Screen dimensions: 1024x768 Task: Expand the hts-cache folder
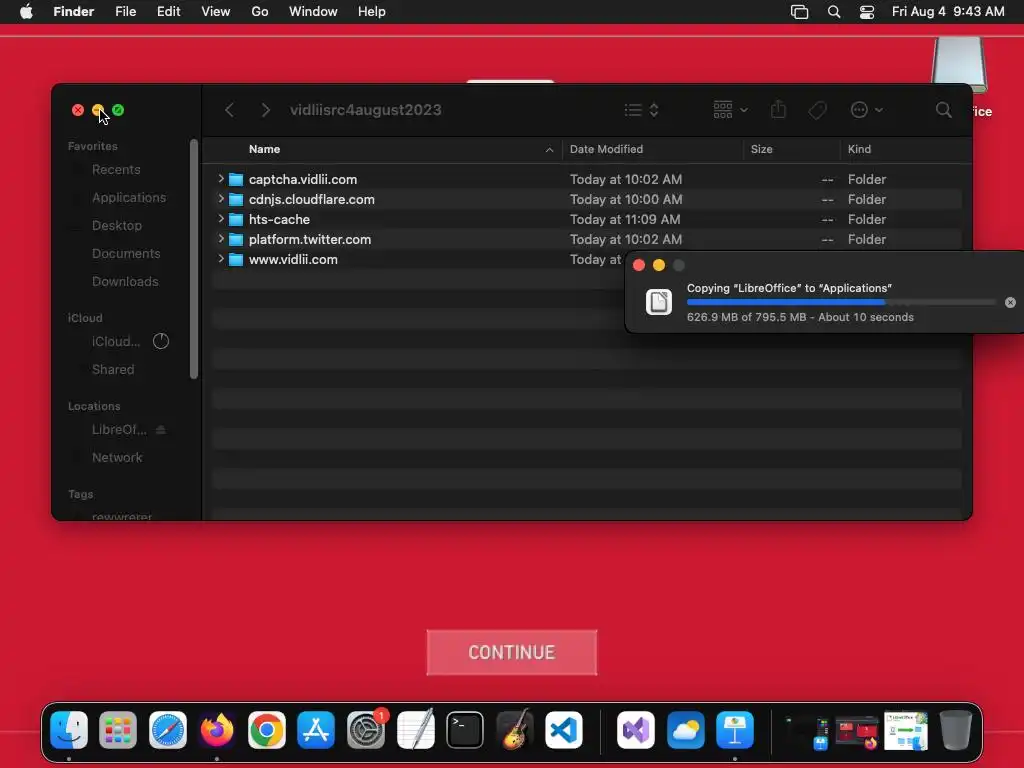coord(221,219)
